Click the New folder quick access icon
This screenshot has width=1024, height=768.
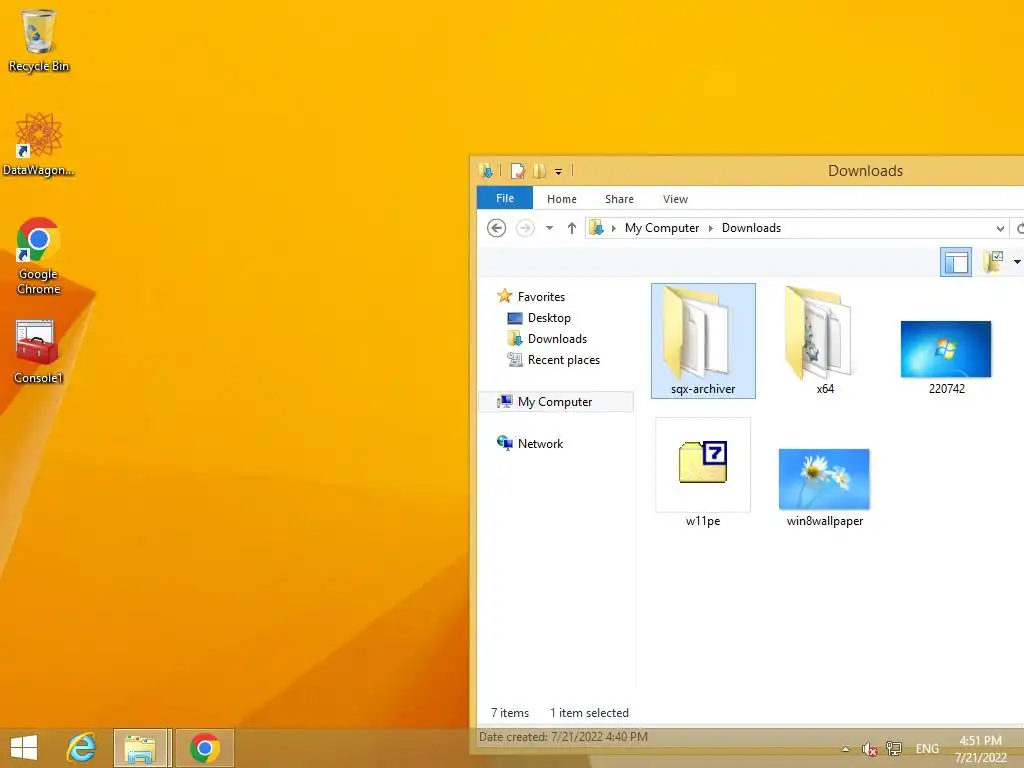pos(539,171)
